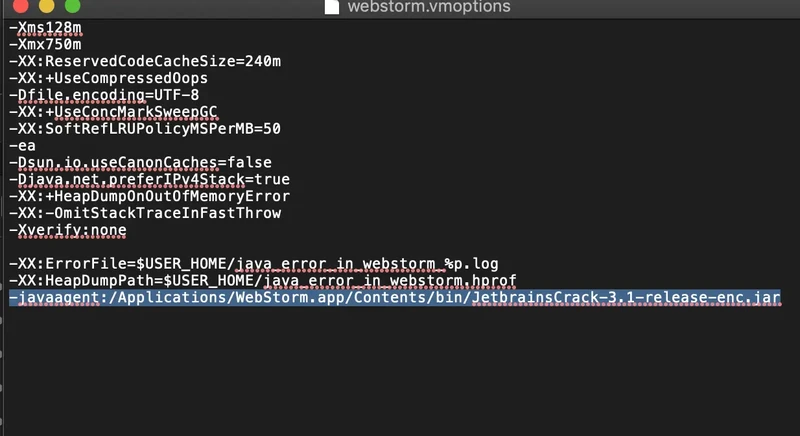800x436 pixels.
Task: Click the SoftRefLRUPolicyMSPerMB=50 line
Action: tap(144, 129)
